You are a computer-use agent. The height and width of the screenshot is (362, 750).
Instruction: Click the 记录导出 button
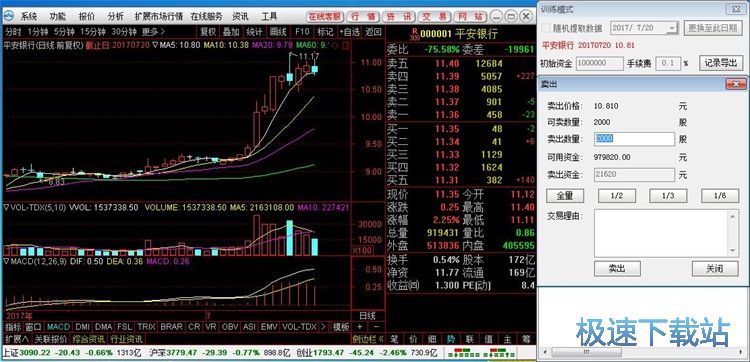(x=721, y=63)
